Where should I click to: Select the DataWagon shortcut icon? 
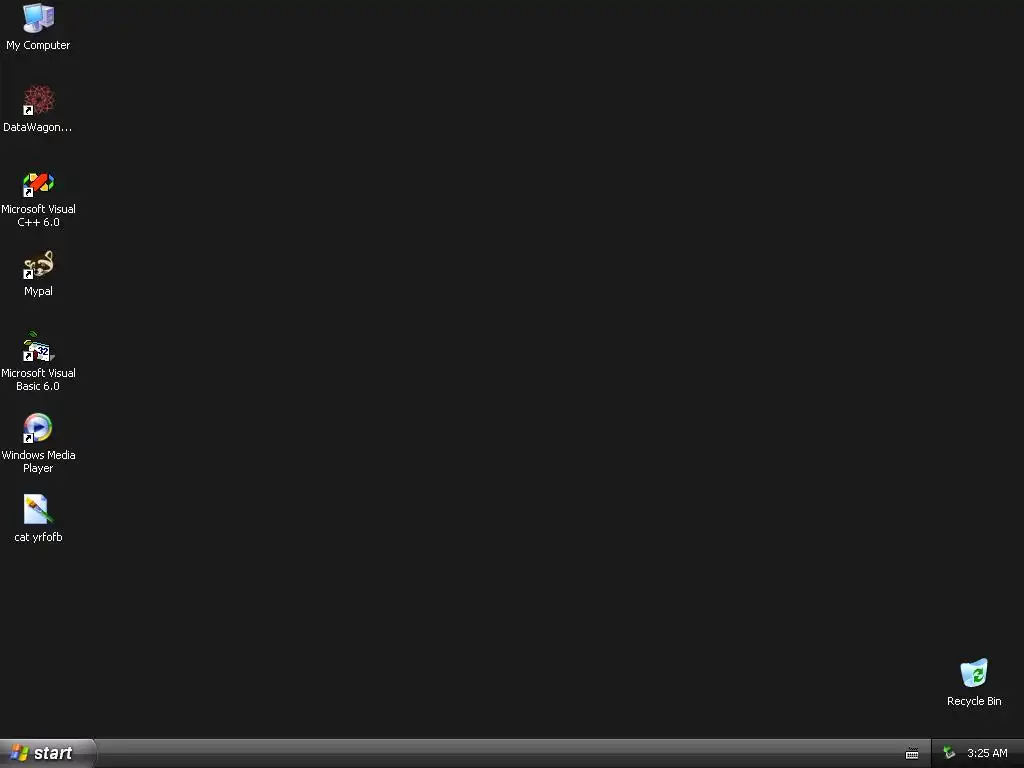coord(38,100)
